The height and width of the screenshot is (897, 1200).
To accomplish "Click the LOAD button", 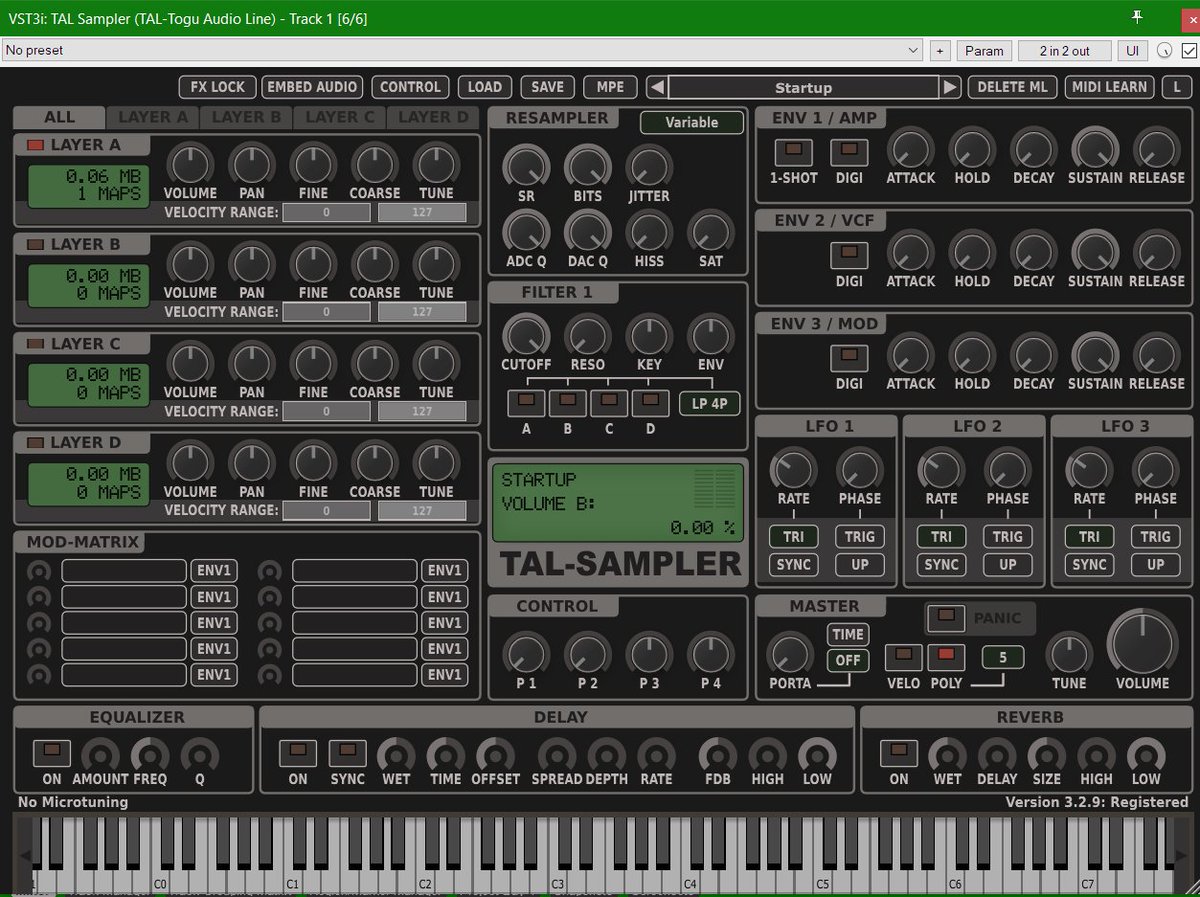I will (485, 87).
